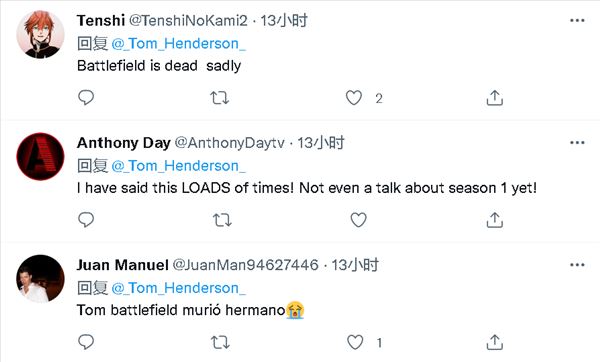The height and width of the screenshot is (362, 600).
Task: Like Anthony Day's tweet
Action: point(359,220)
